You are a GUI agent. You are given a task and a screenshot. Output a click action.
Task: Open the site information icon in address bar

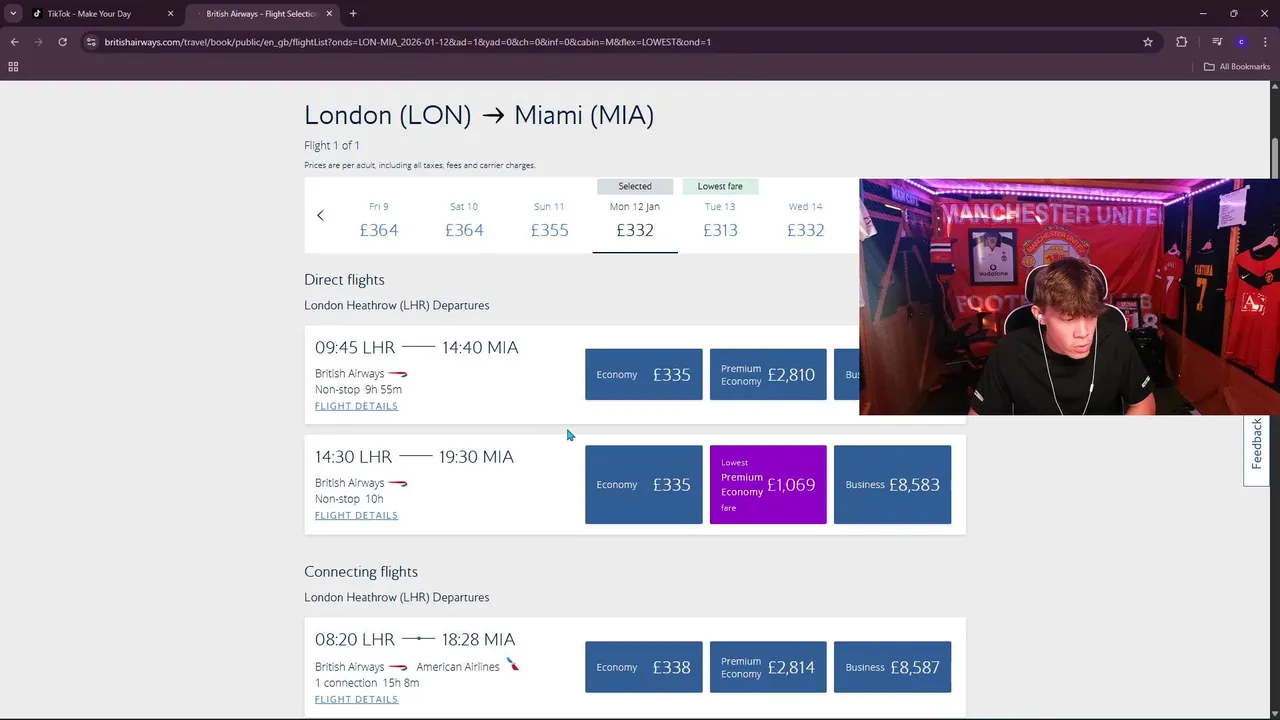coord(91,42)
